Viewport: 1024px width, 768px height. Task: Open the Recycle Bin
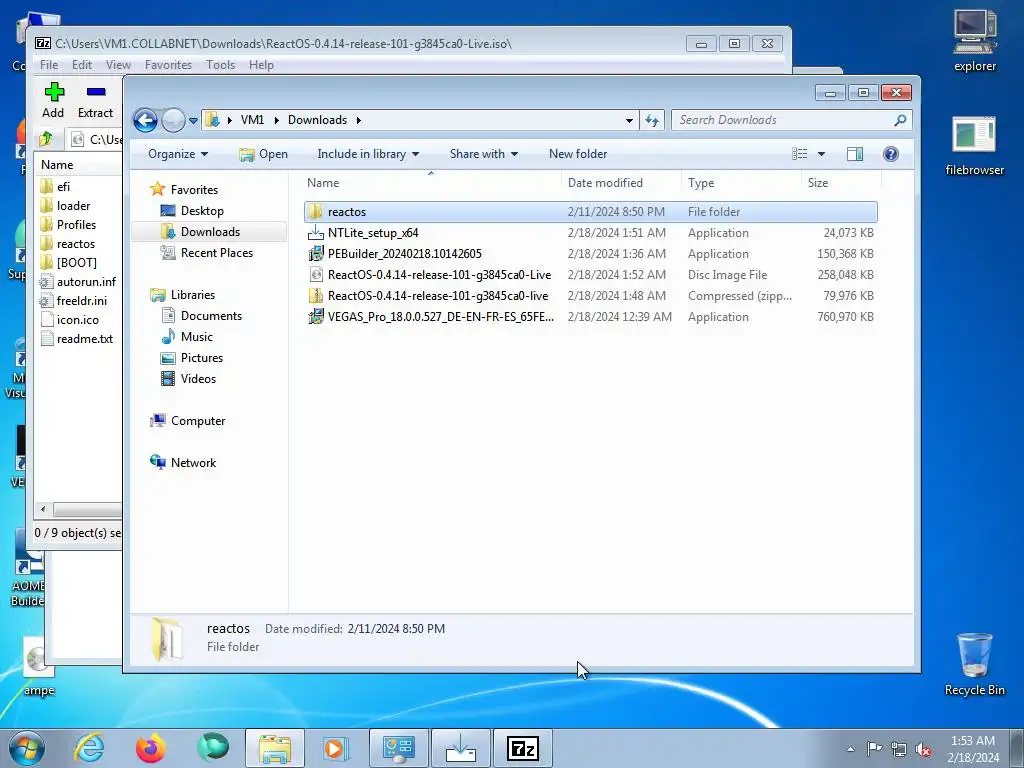pos(974,664)
